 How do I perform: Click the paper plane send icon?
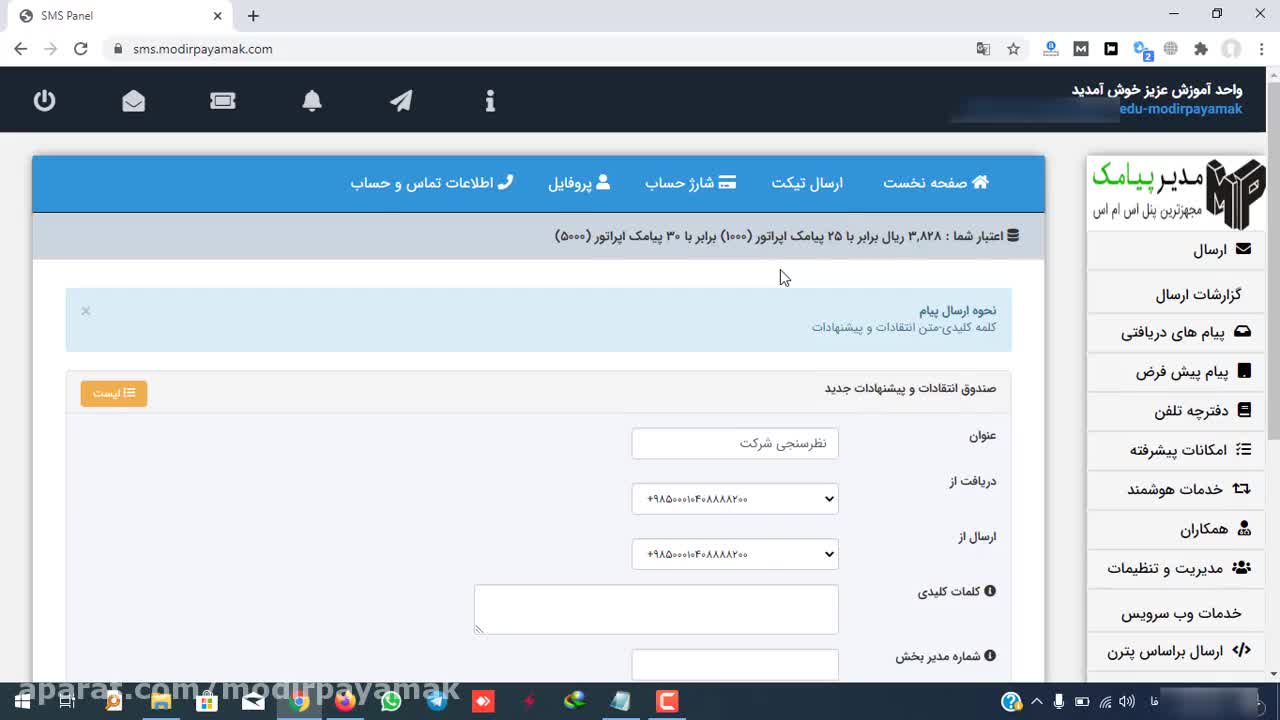(401, 100)
